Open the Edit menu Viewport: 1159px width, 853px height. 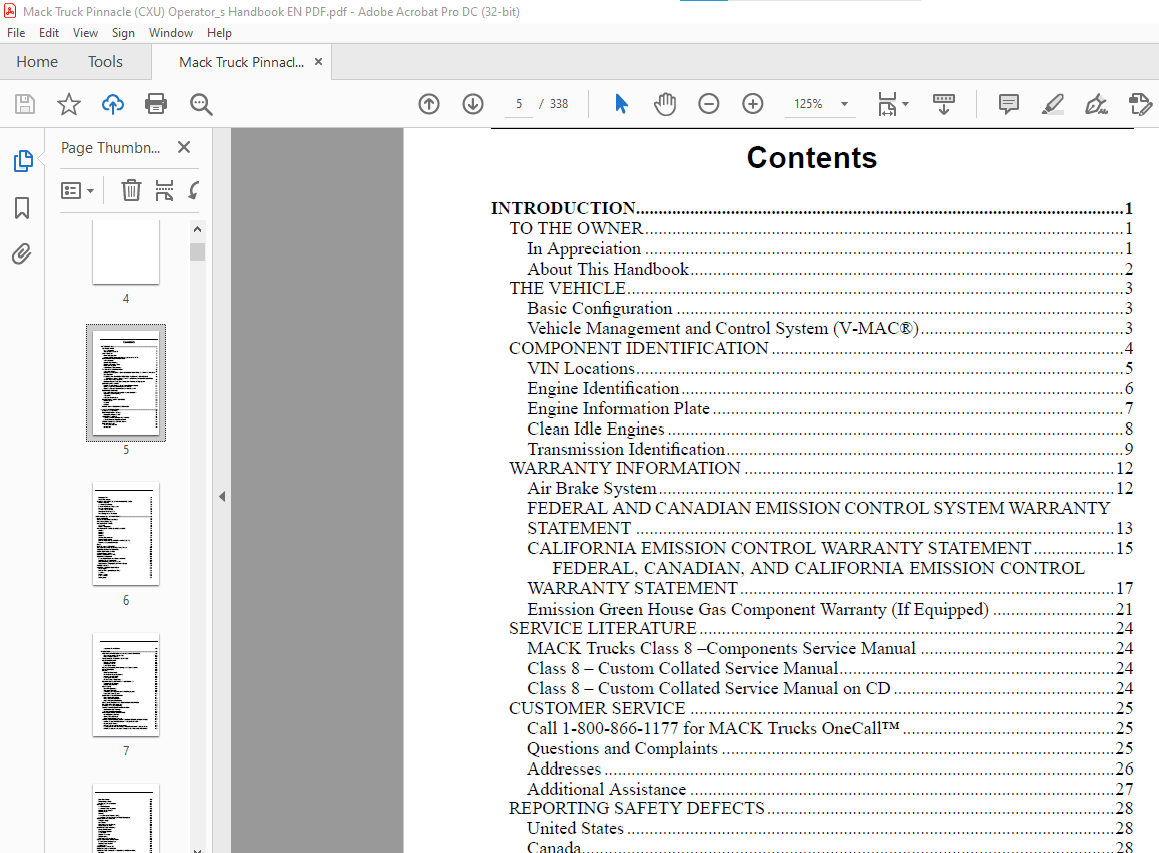(x=49, y=33)
